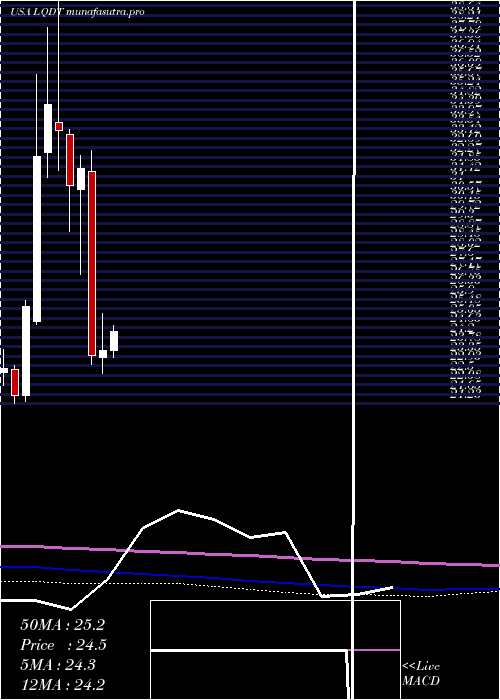Click the short magenta segment in MACD box

tap(374, 650)
